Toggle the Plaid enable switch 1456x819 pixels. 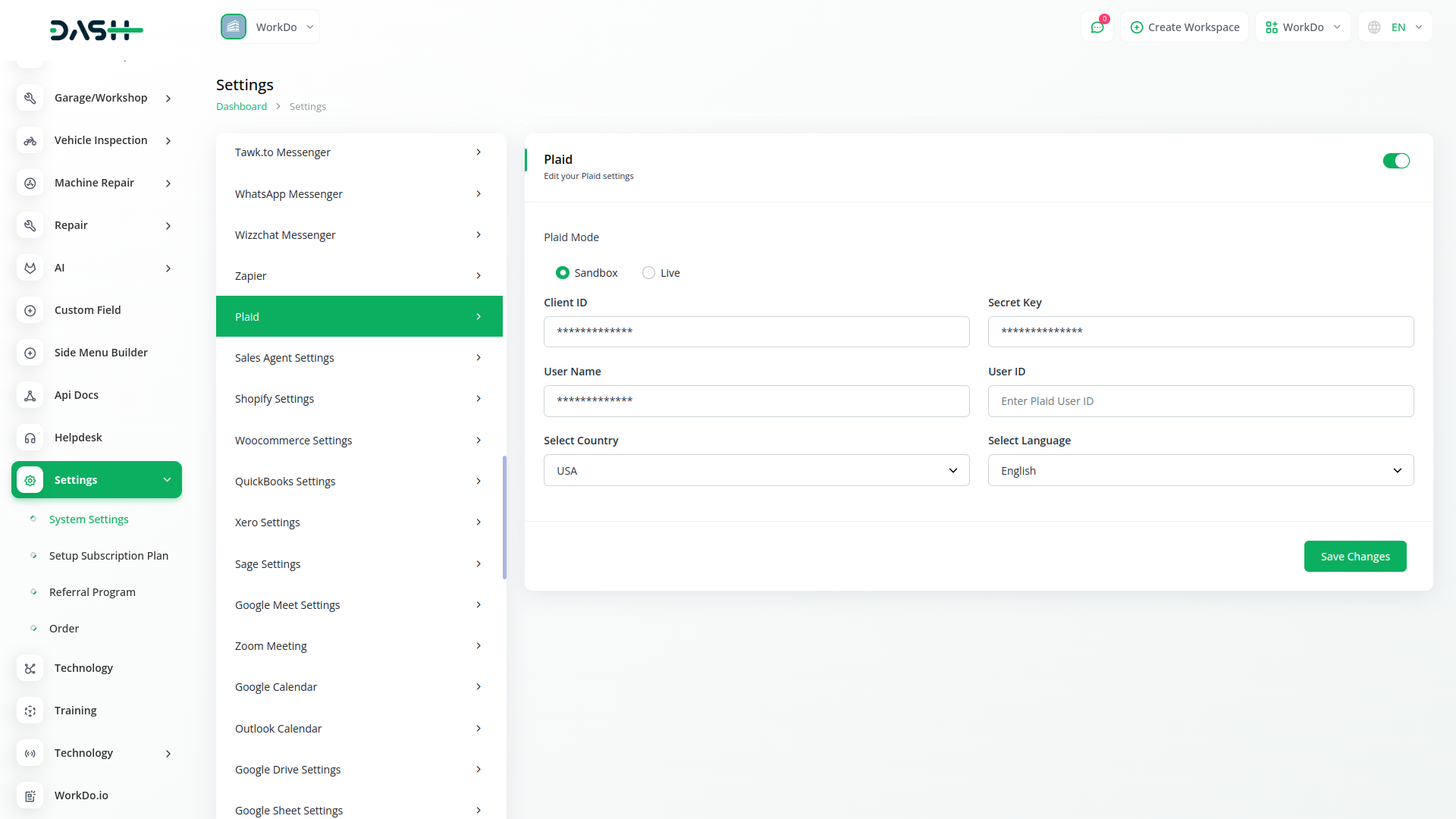1396,161
